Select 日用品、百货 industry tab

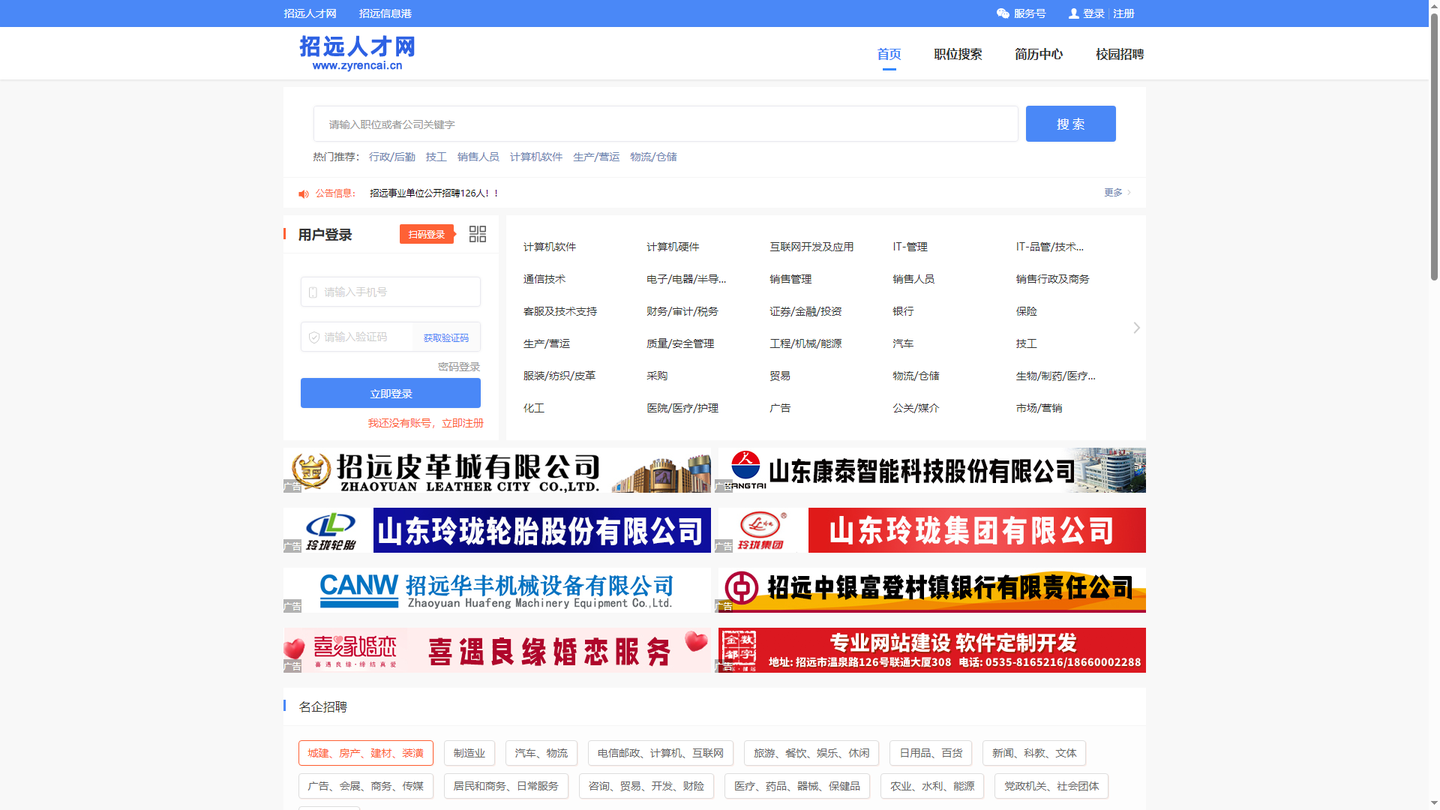(930, 753)
